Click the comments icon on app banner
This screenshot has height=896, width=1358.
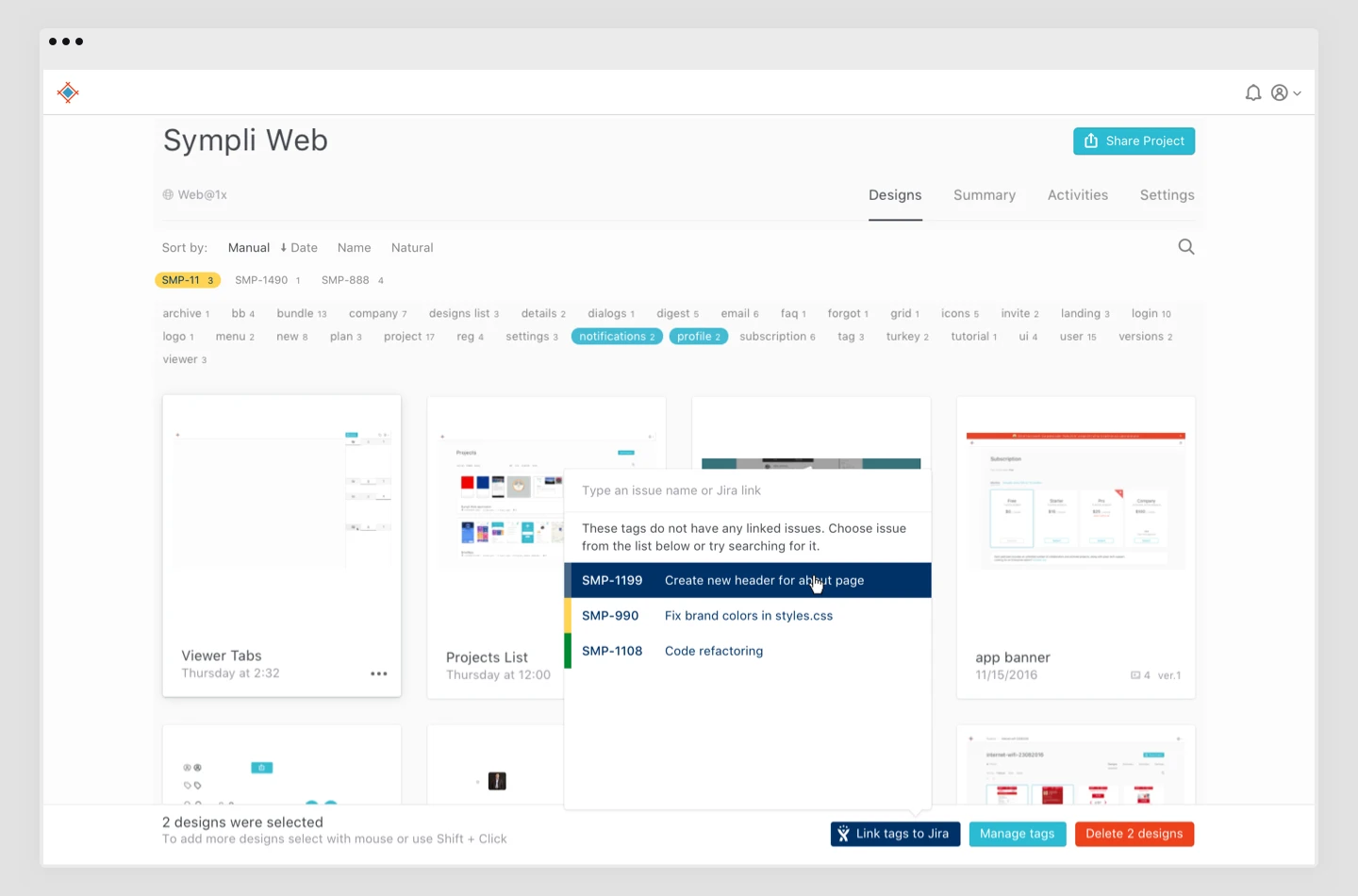tap(1135, 675)
